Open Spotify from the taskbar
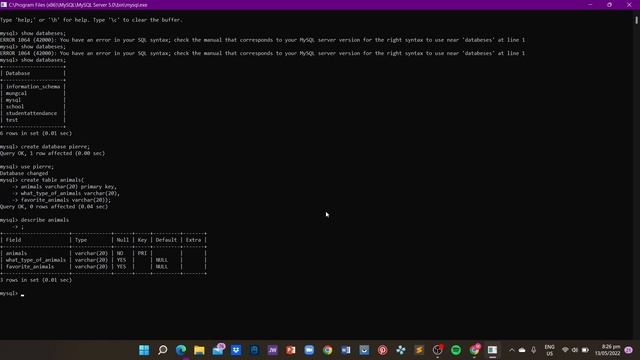 [x=456, y=350]
